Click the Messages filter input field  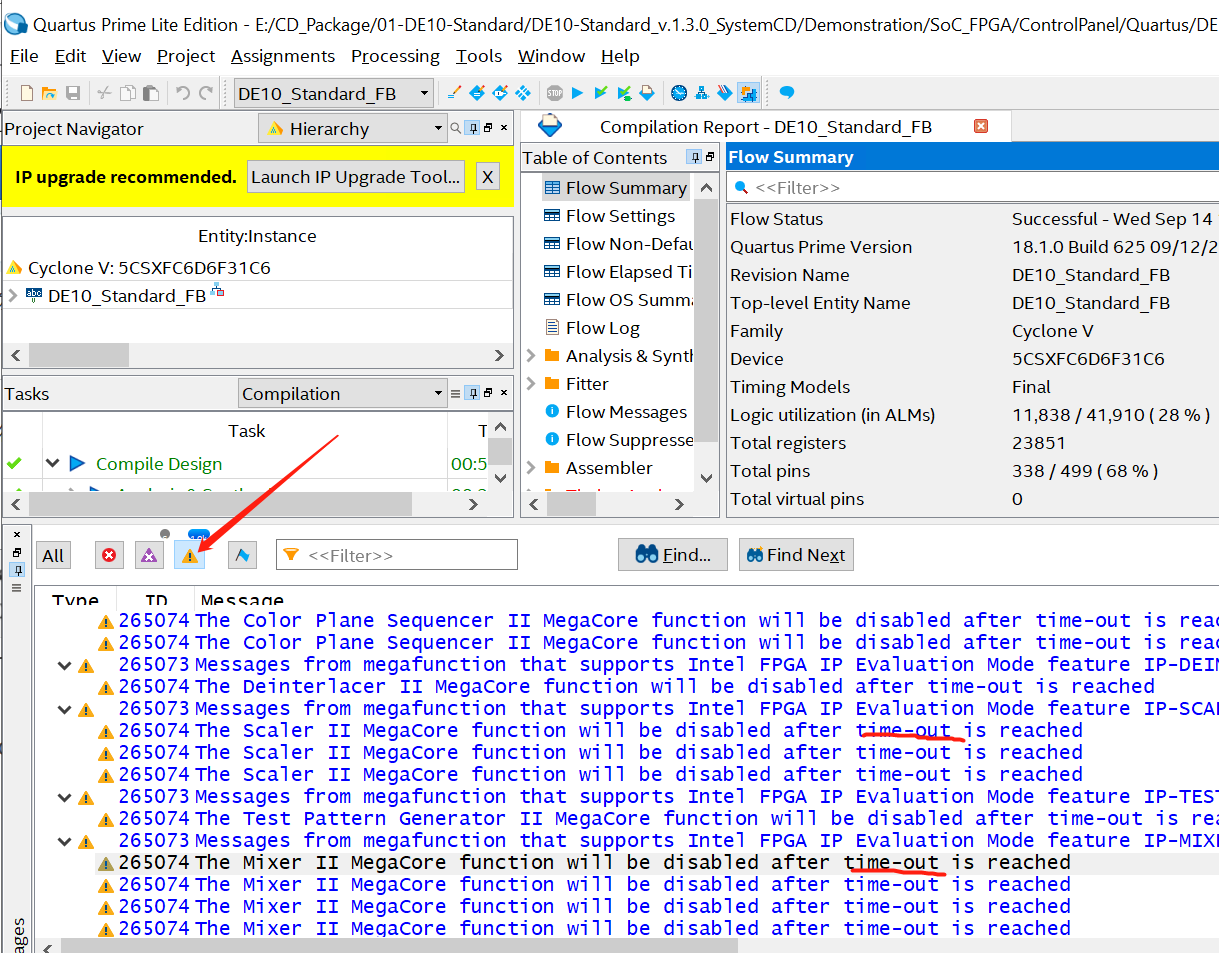click(397, 555)
